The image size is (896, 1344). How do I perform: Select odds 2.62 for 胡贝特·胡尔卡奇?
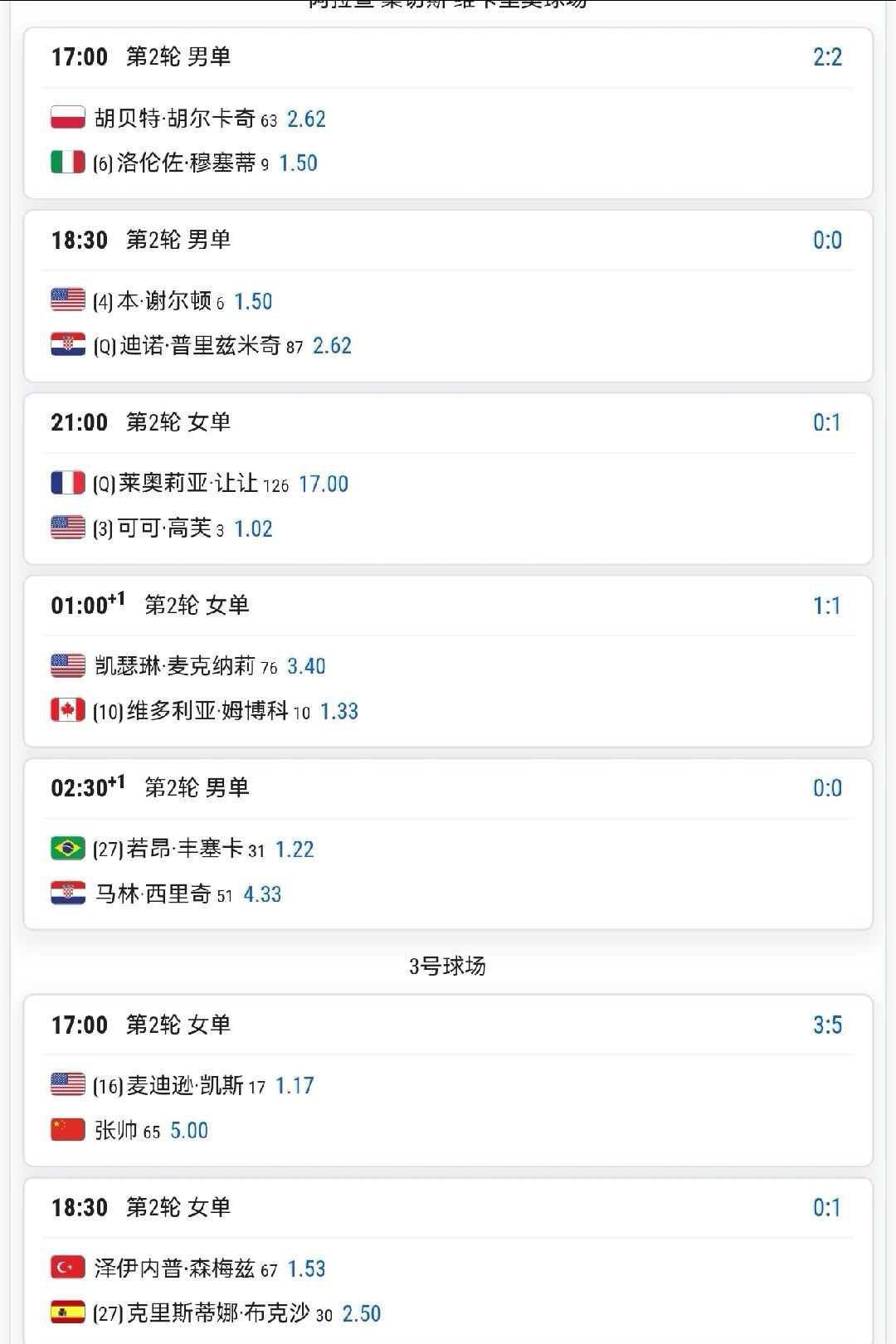tap(306, 119)
